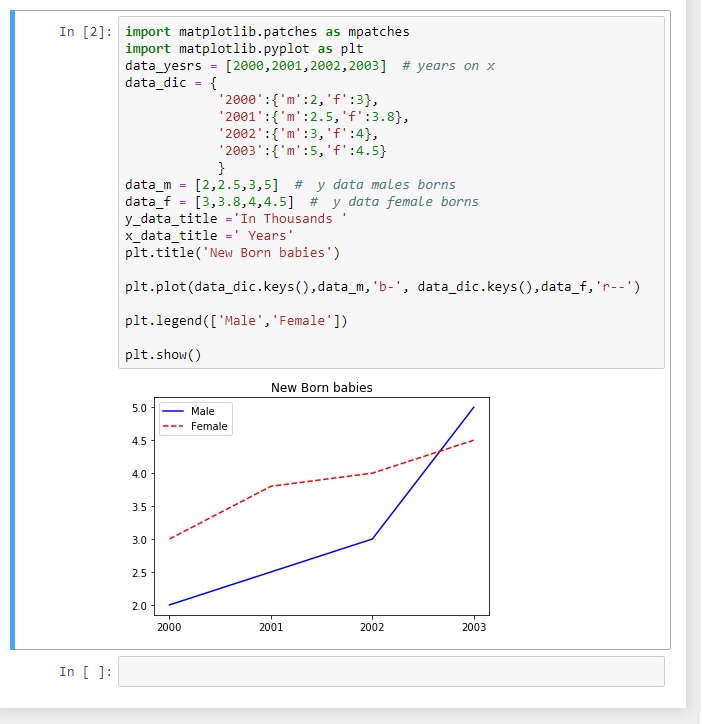Select the blue selected-cell indicator bar

pyautogui.click(x=12, y=330)
